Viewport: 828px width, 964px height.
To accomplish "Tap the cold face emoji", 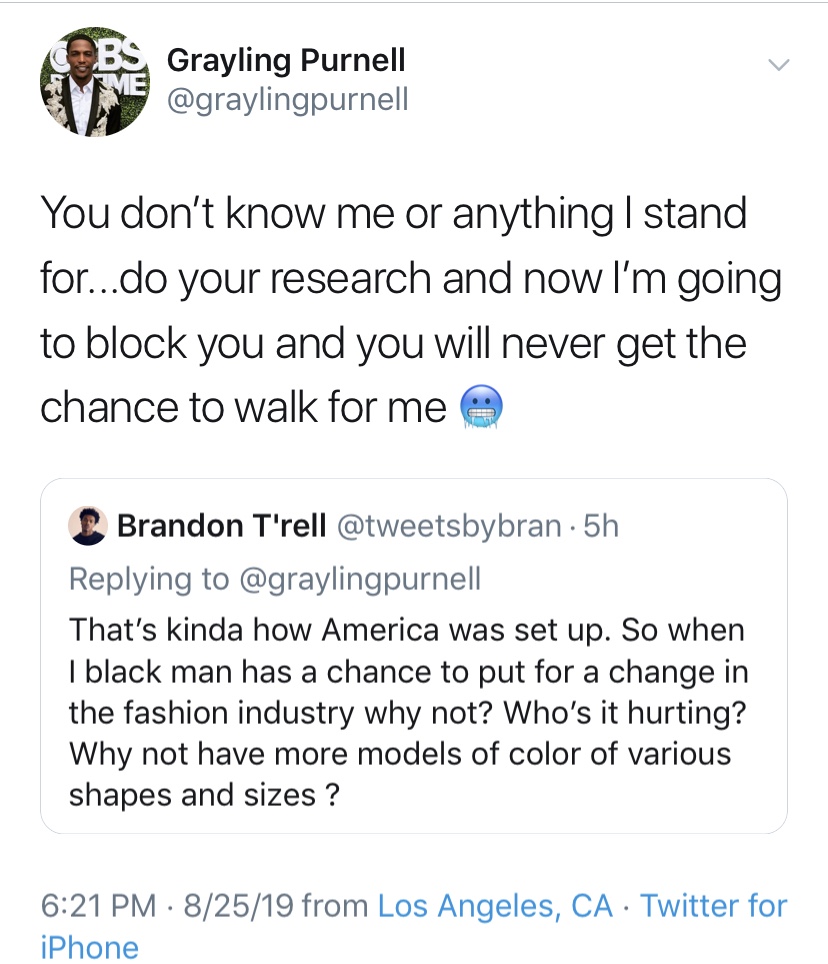I will coord(483,408).
